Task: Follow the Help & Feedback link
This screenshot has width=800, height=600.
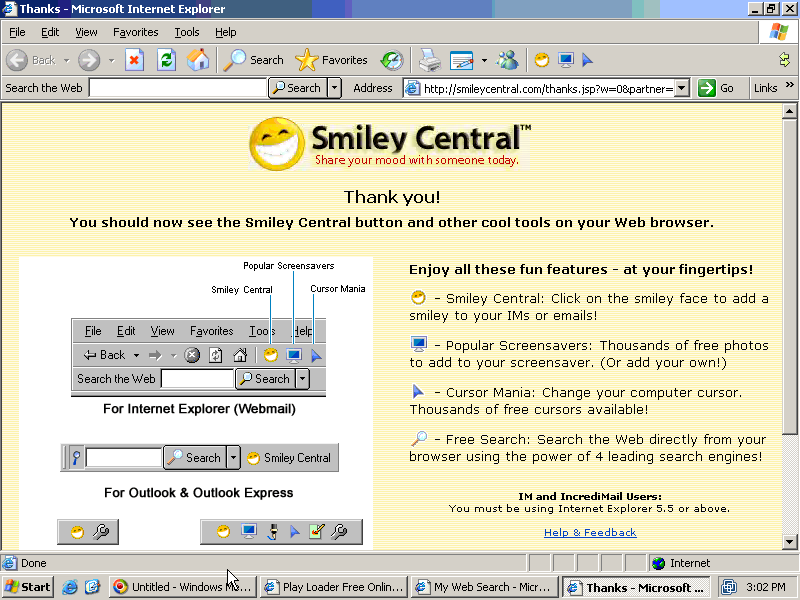Action: [x=590, y=533]
